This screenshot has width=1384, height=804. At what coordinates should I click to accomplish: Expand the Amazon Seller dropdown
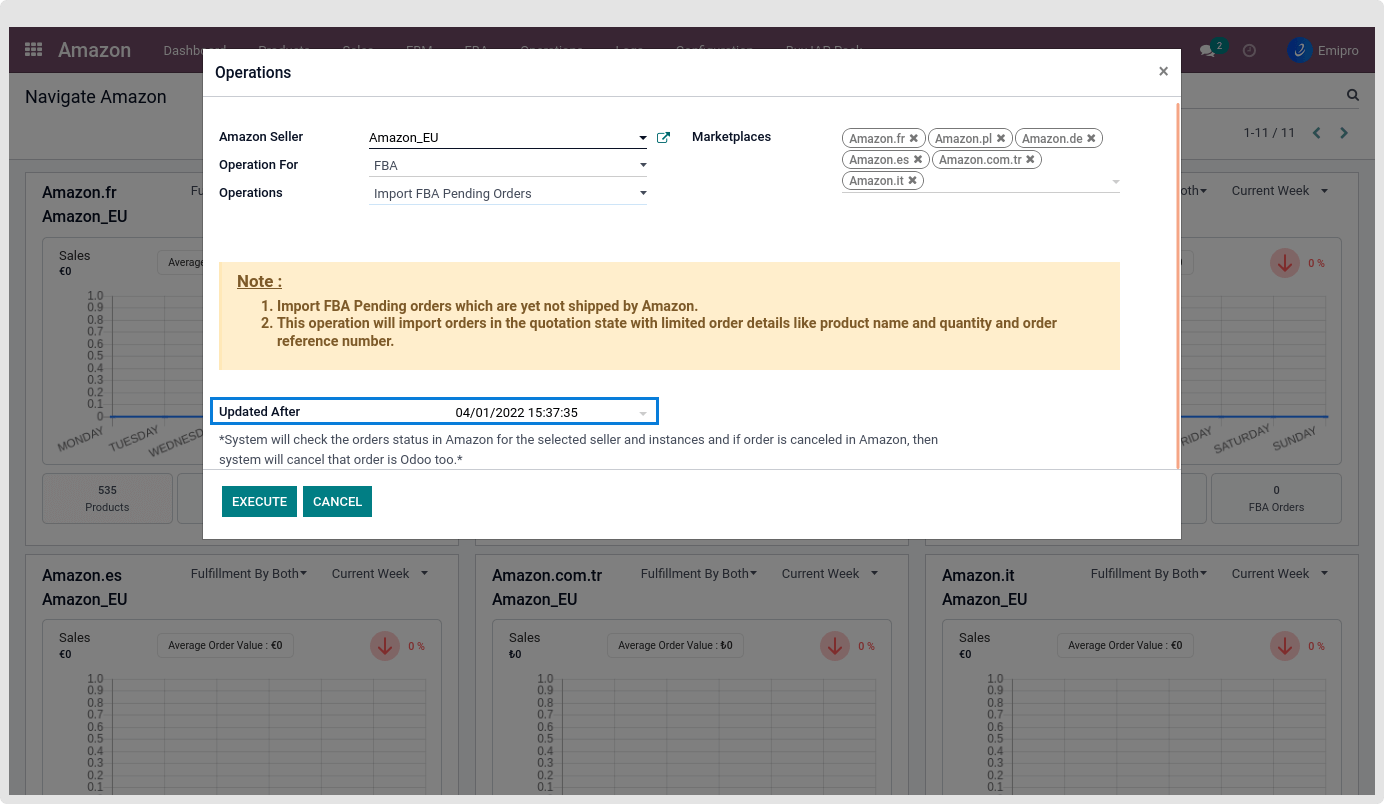click(642, 138)
